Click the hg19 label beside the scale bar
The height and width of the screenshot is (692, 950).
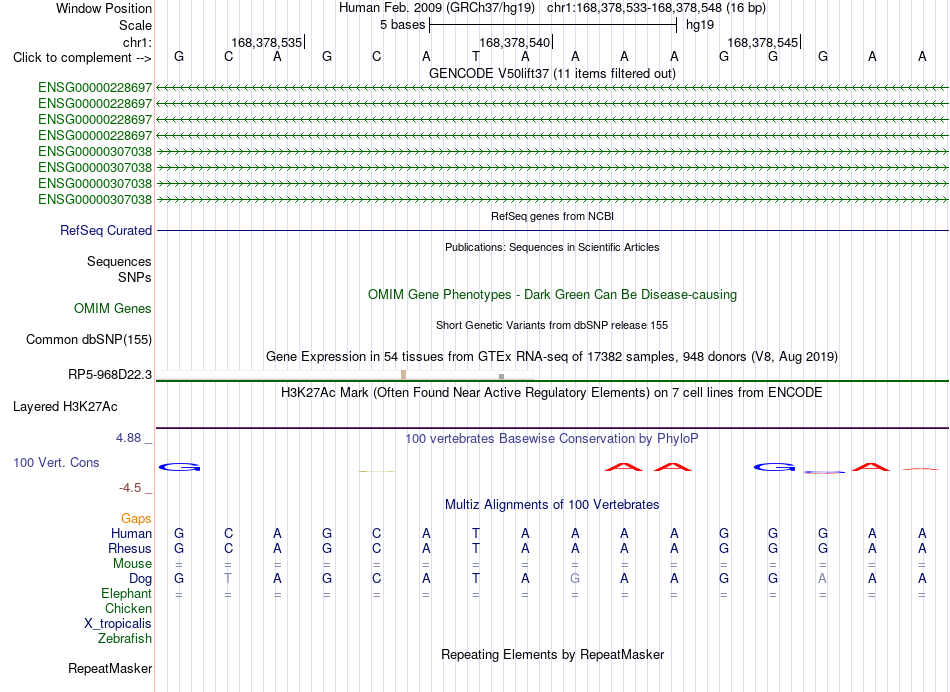point(700,25)
